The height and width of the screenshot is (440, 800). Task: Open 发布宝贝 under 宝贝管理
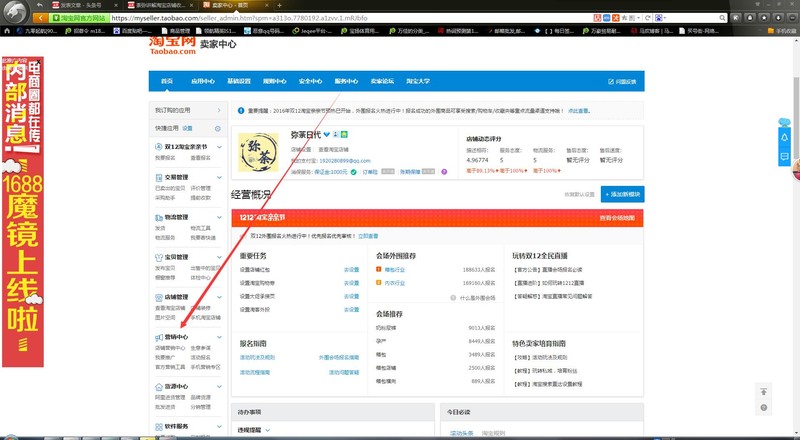[165, 268]
